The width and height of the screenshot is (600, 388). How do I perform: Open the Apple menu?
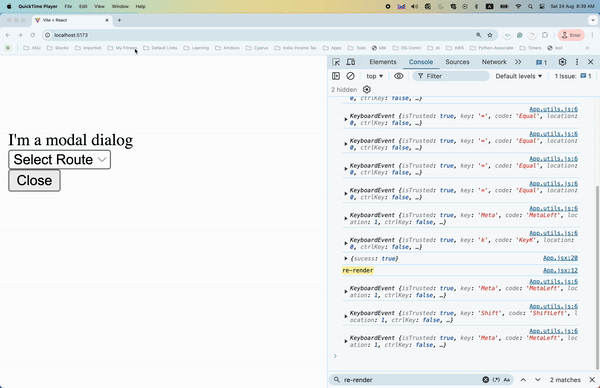[9, 7]
